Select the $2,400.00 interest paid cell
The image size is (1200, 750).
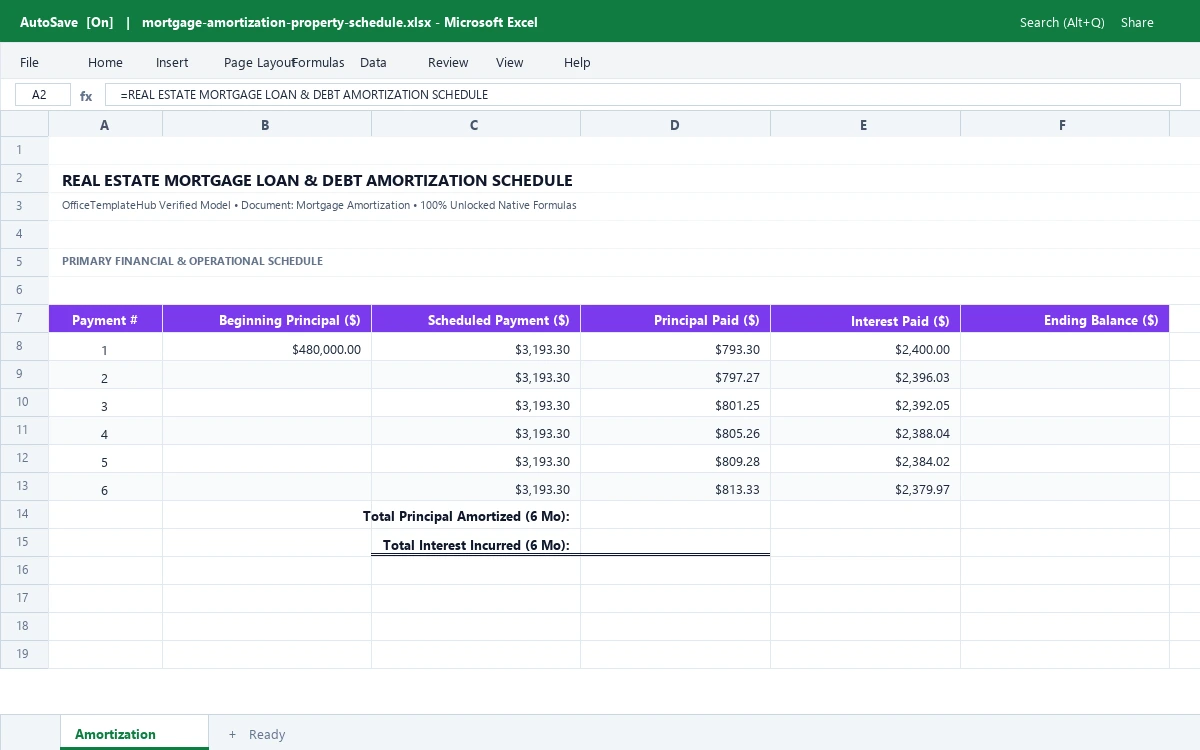(865, 347)
